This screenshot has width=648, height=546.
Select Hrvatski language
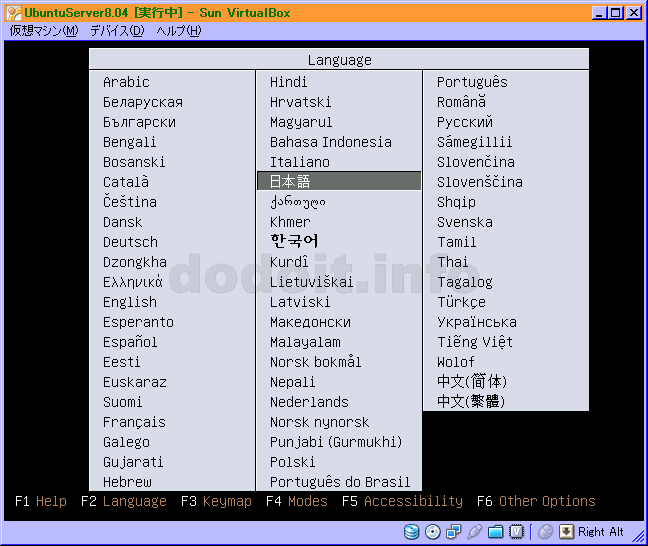pyautogui.click(x=300, y=102)
